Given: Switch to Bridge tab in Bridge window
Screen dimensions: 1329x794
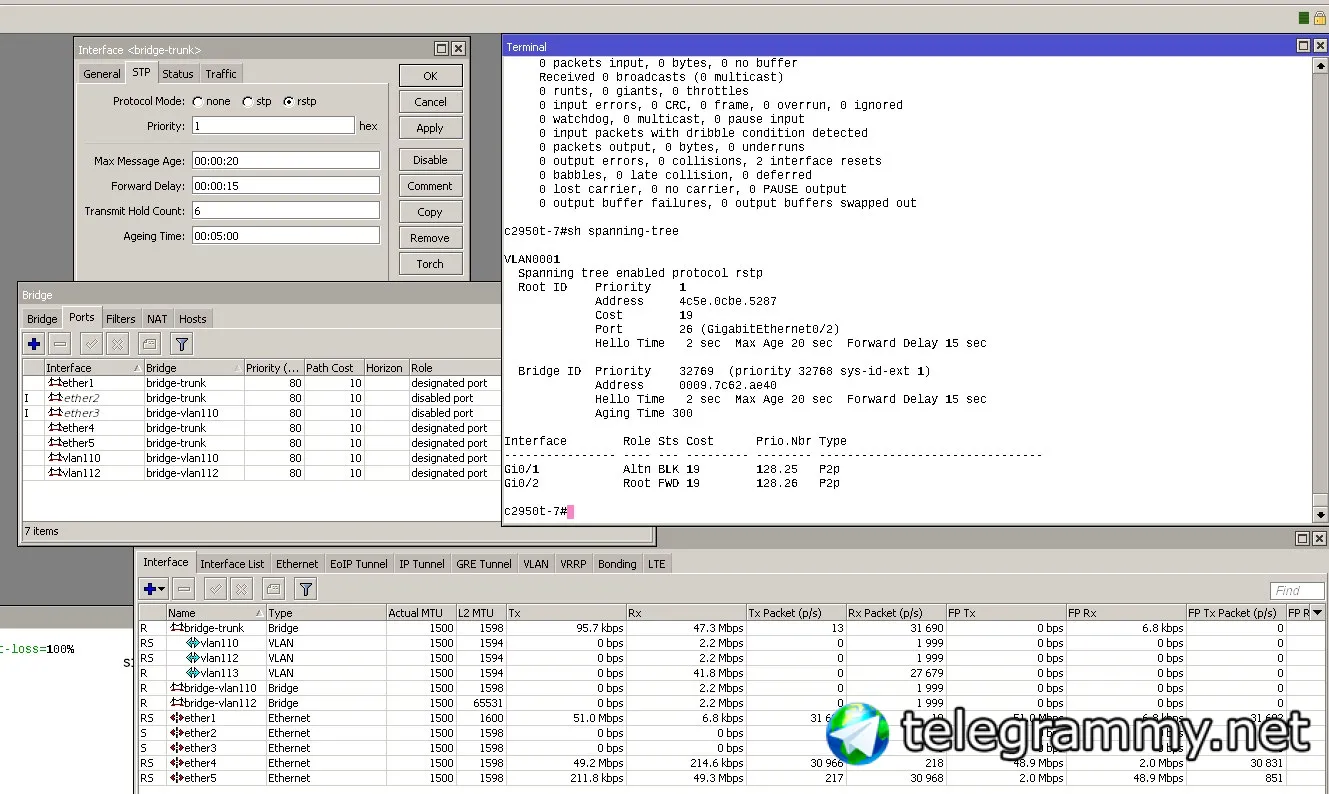Looking at the screenshot, I should click(x=42, y=319).
